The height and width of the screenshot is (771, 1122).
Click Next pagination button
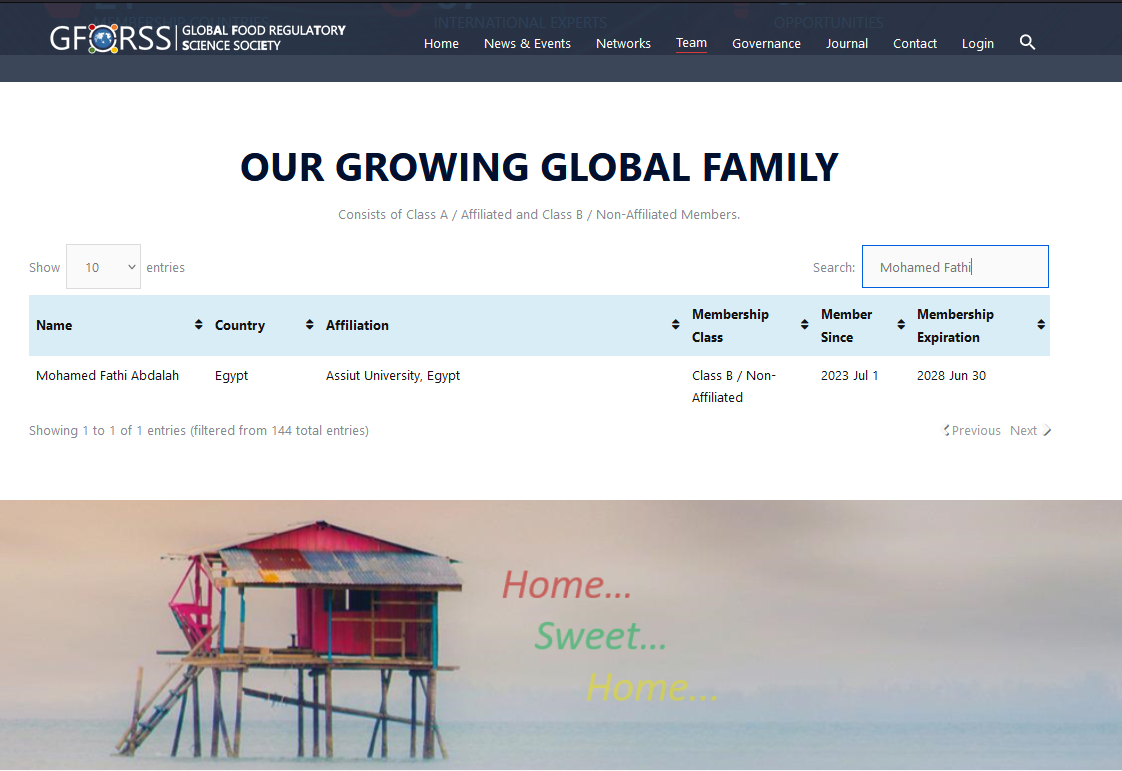[1030, 430]
